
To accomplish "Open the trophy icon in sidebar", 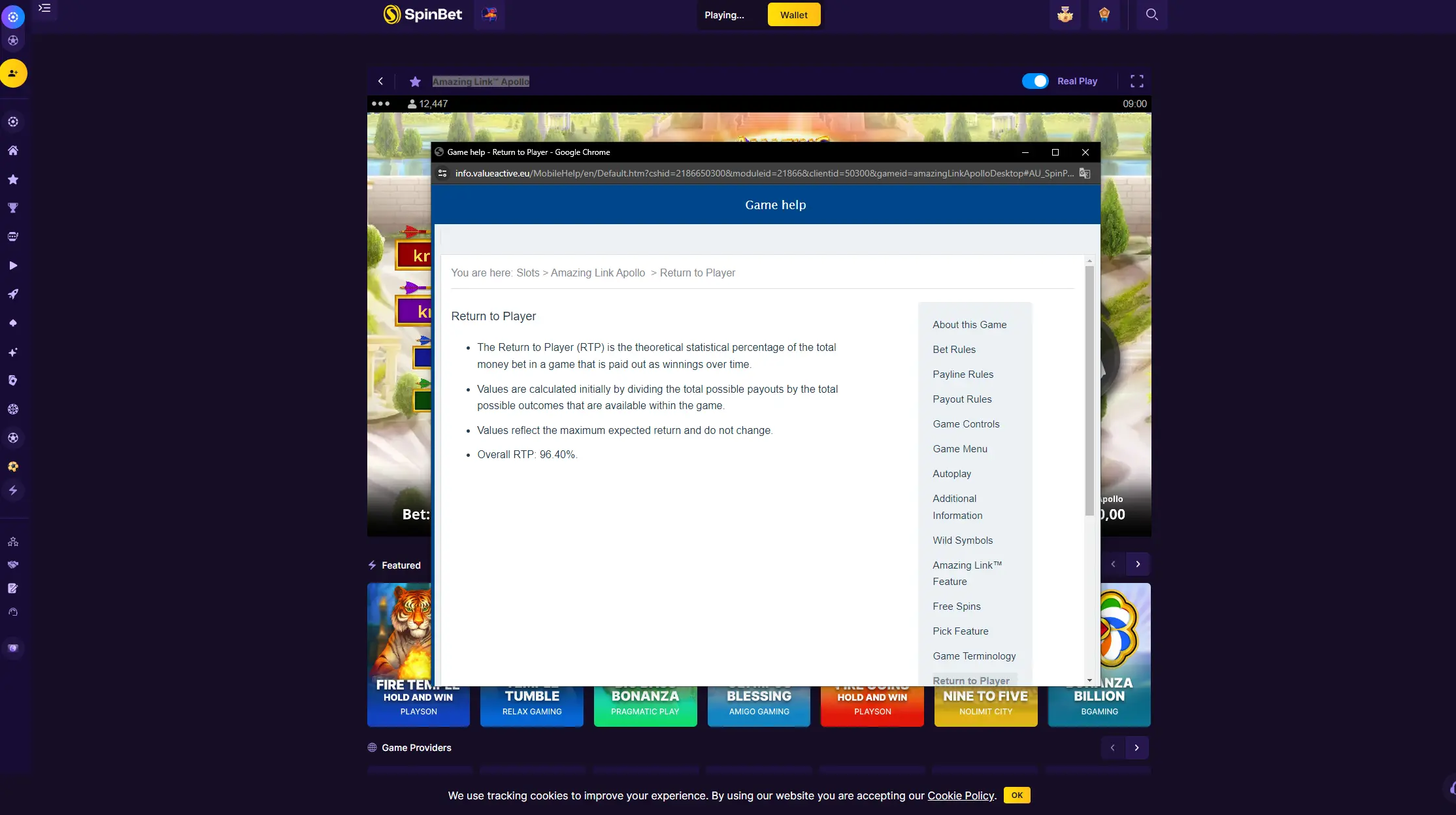I will tap(13, 208).
